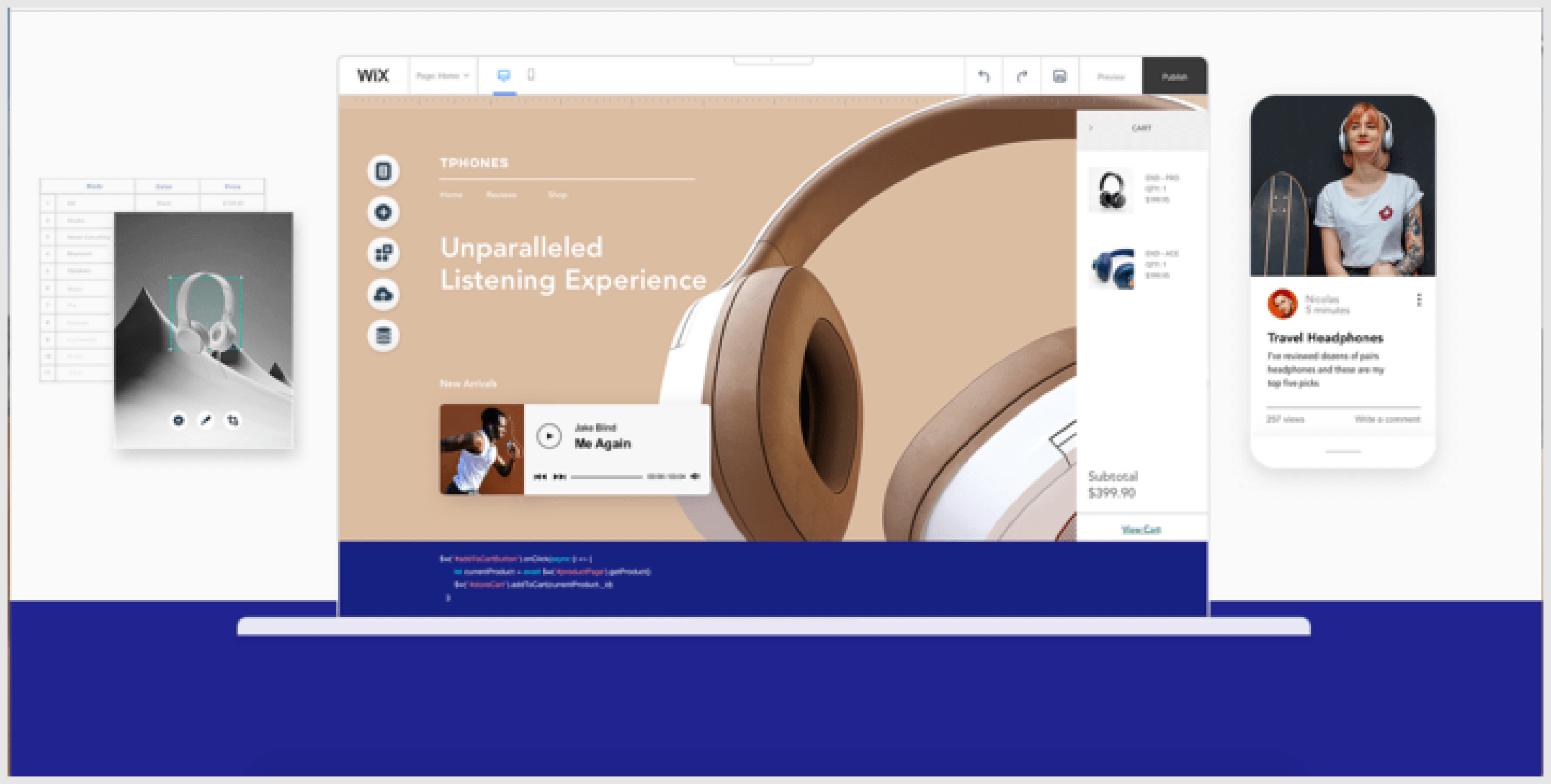
Task: Open the Media upload cloud icon
Action: pyautogui.click(x=383, y=294)
